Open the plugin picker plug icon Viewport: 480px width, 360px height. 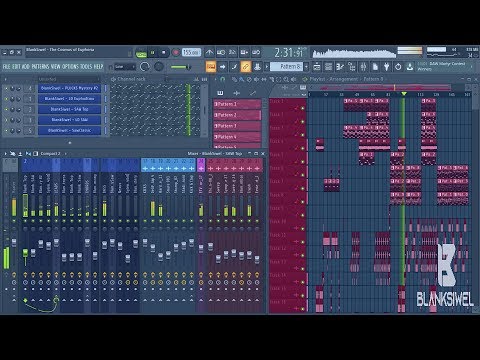[x=387, y=67]
